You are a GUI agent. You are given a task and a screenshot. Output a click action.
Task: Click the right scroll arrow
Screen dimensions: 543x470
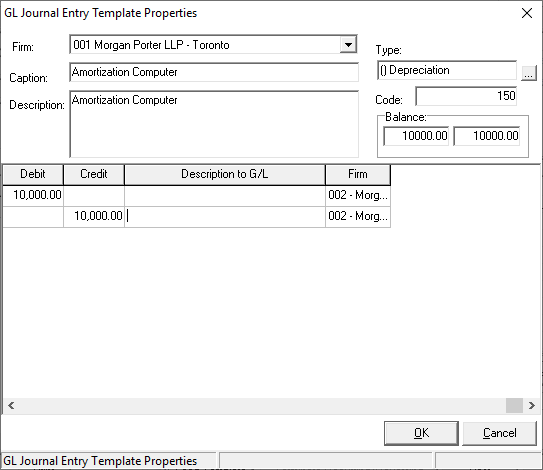click(x=532, y=405)
